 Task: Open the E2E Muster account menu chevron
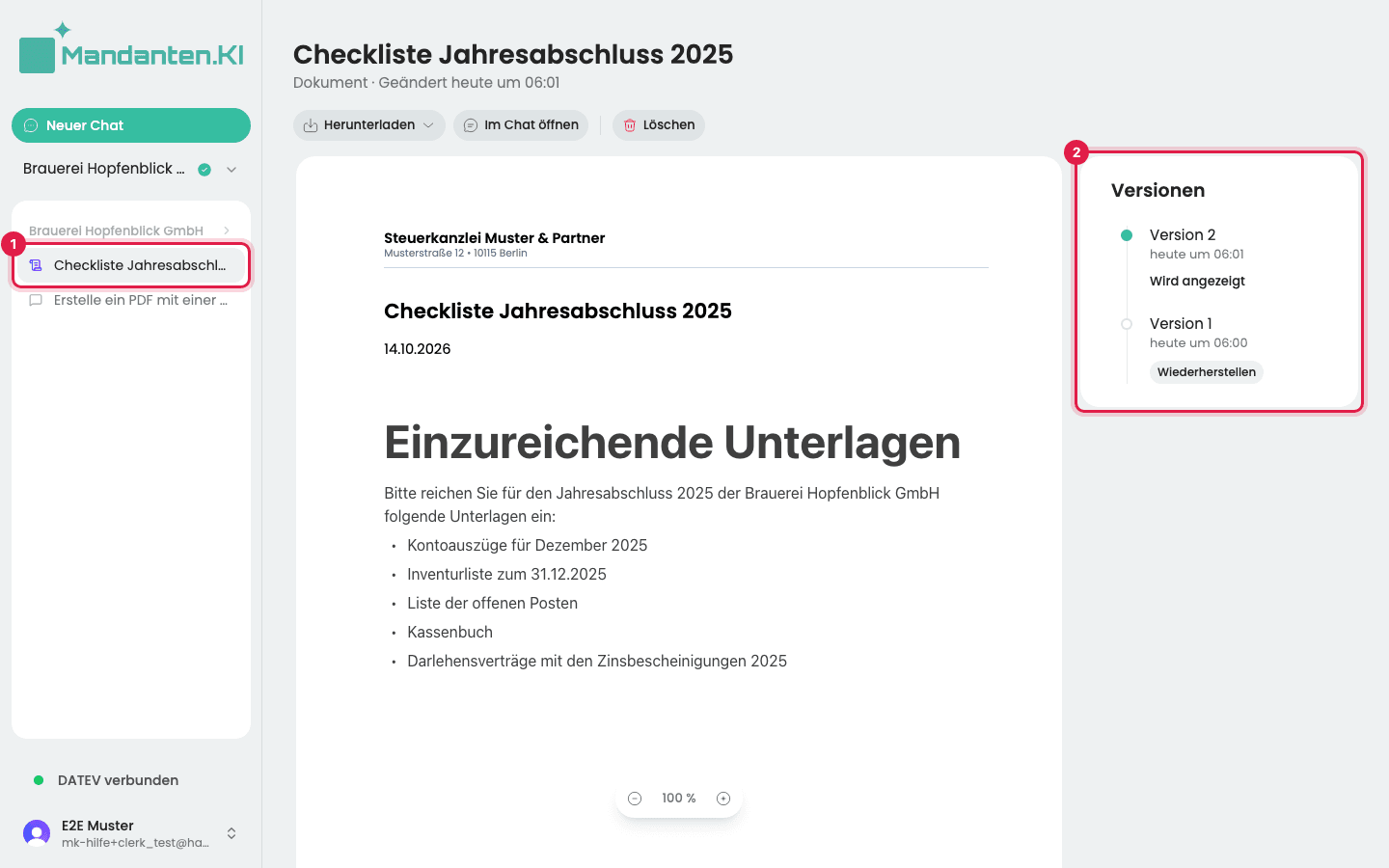(x=231, y=833)
